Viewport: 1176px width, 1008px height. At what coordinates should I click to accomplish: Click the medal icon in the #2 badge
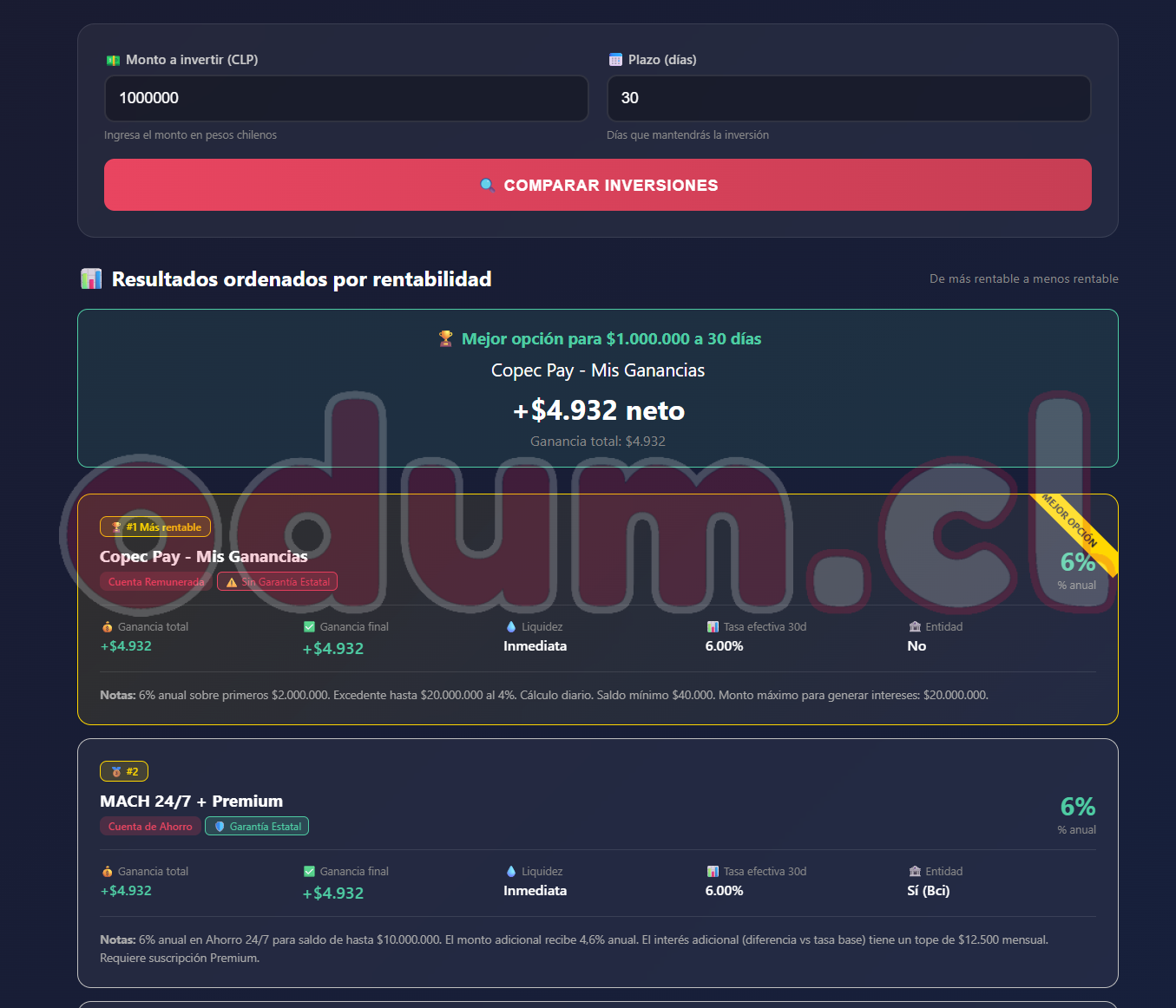116,772
